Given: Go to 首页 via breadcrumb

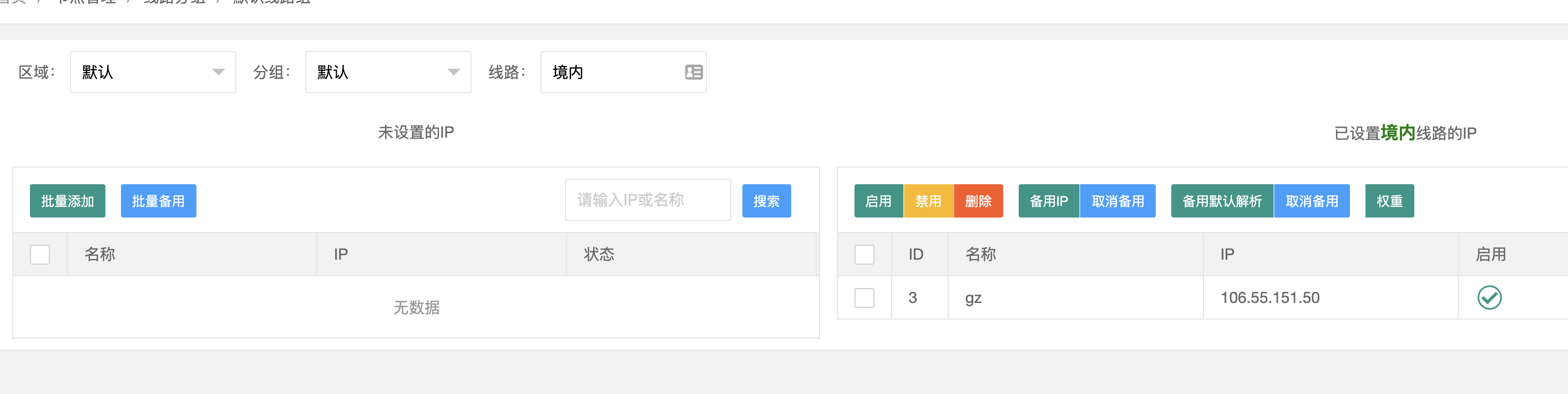Looking at the screenshot, I should pos(13,2).
